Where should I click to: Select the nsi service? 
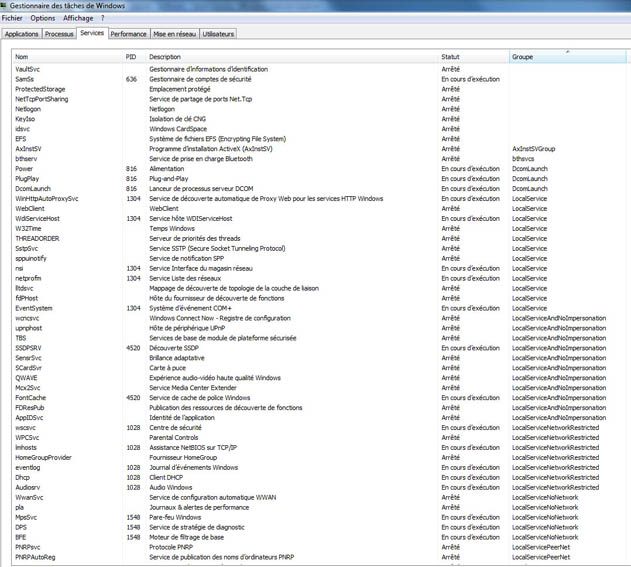point(19,268)
